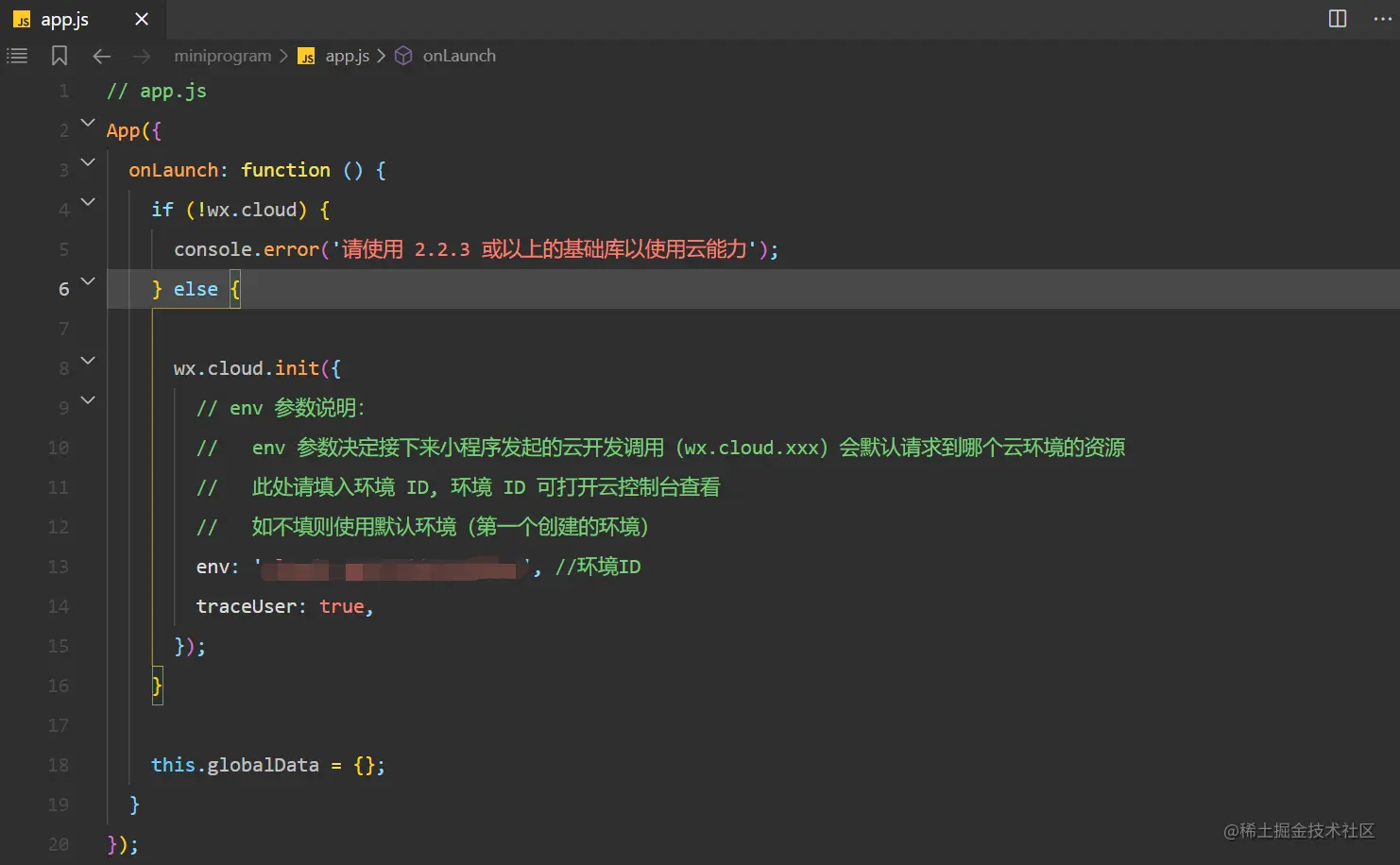Place cursor on traceUser in line 14
The width and height of the screenshot is (1400, 865).
pos(246,606)
